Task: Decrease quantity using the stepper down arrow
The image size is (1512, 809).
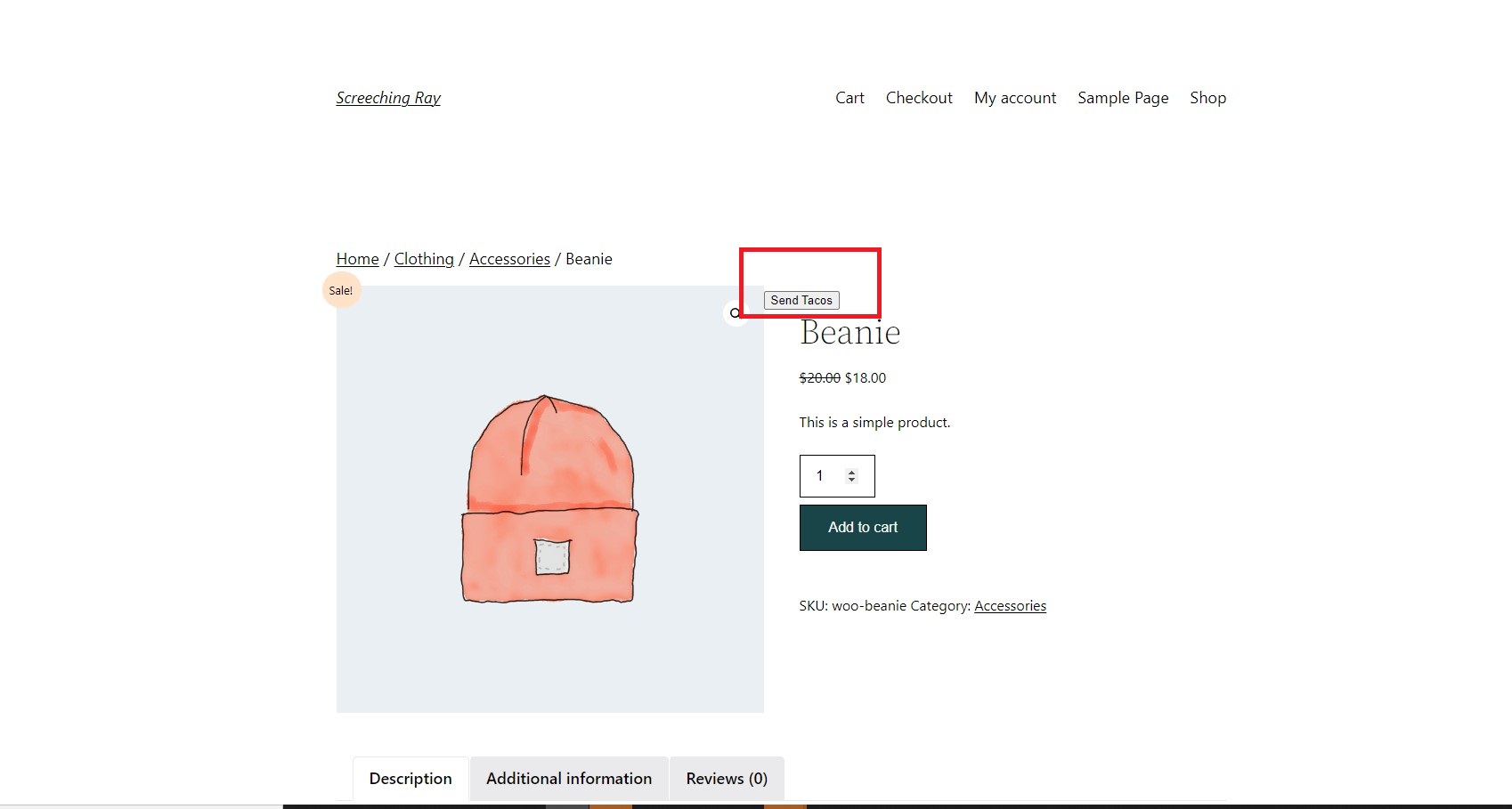Action: click(x=853, y=481)
